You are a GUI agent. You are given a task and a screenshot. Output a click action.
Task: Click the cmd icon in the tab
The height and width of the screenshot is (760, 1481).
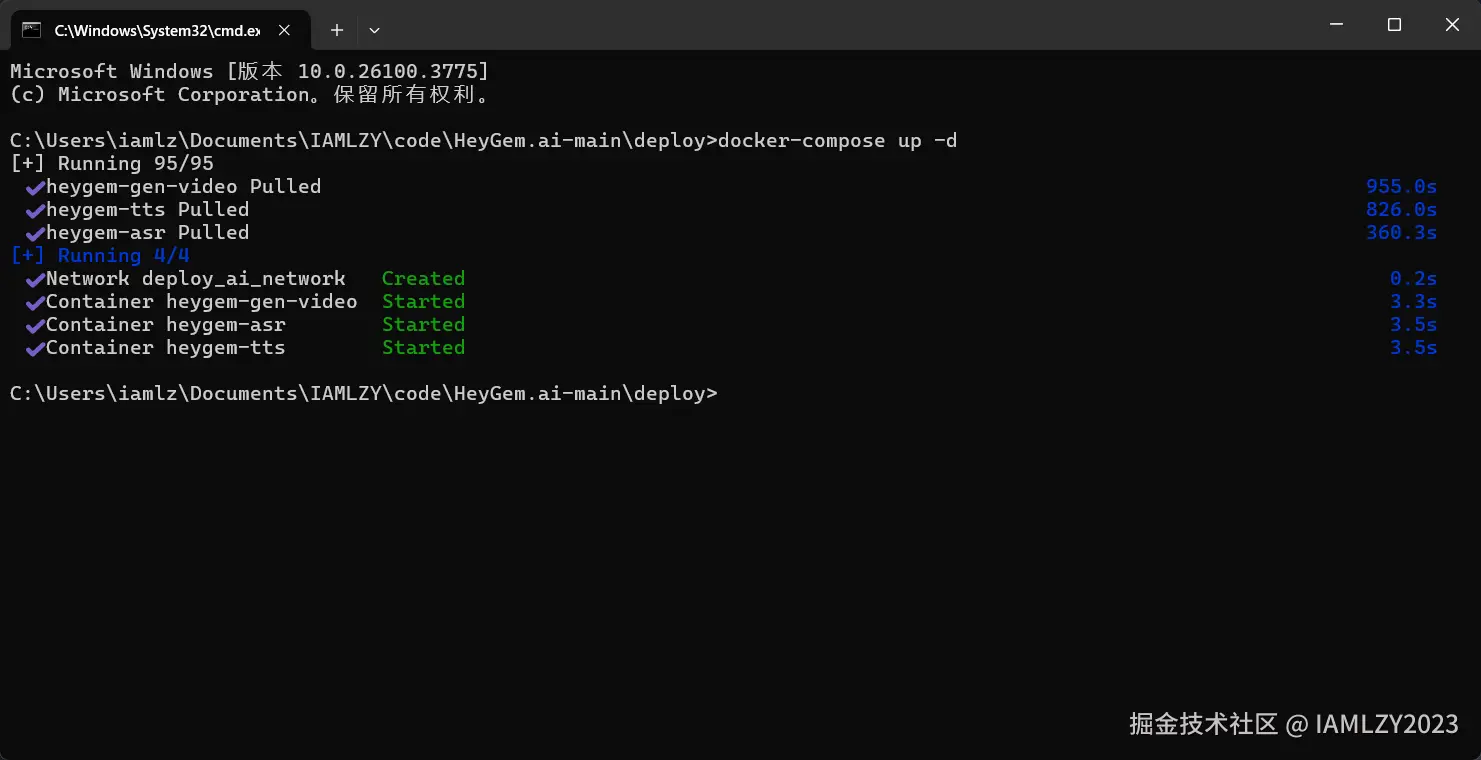click(32, 30)
